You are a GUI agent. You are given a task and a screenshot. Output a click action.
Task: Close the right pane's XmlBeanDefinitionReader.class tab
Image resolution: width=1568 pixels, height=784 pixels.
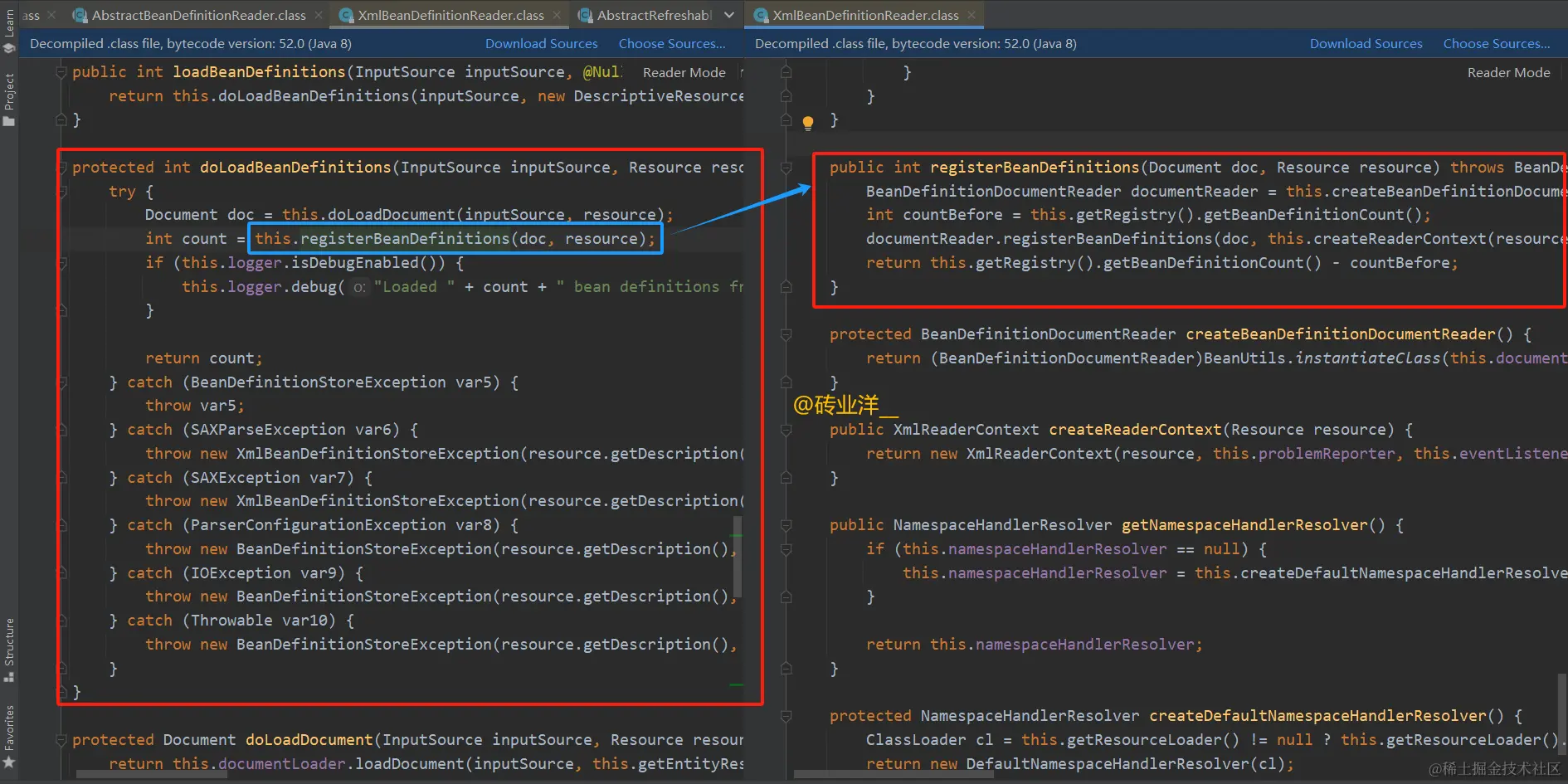click(x=971, y=15)
